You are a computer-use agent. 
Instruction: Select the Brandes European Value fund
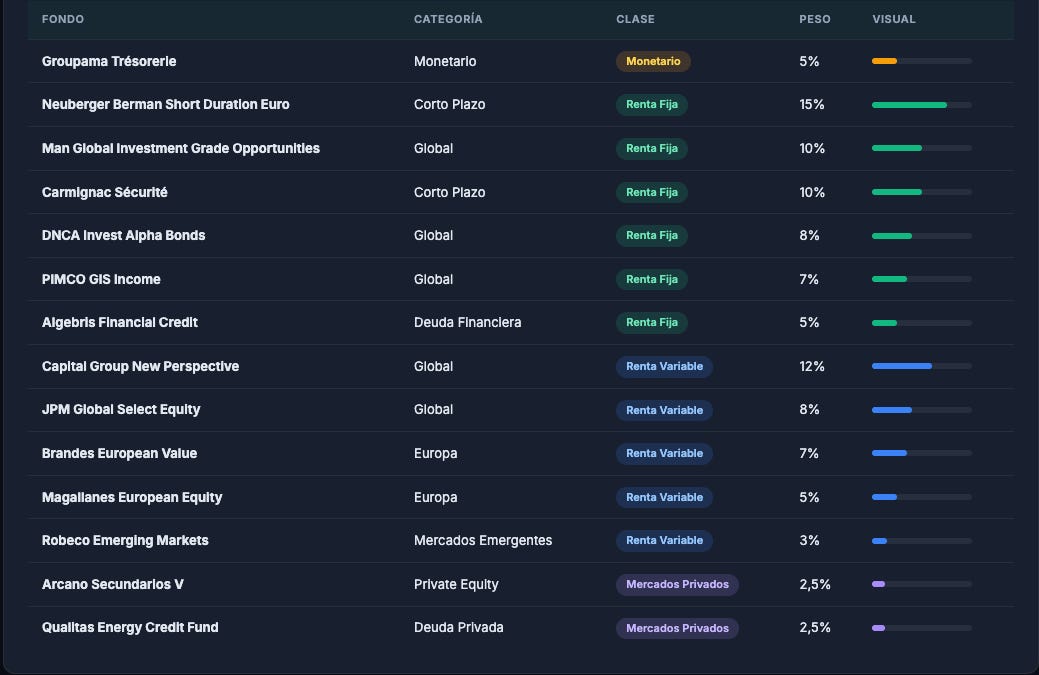coord(119,453)
